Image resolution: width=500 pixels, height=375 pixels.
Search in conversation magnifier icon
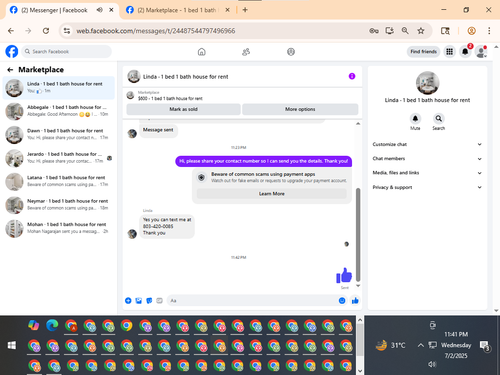click(439, 118)
